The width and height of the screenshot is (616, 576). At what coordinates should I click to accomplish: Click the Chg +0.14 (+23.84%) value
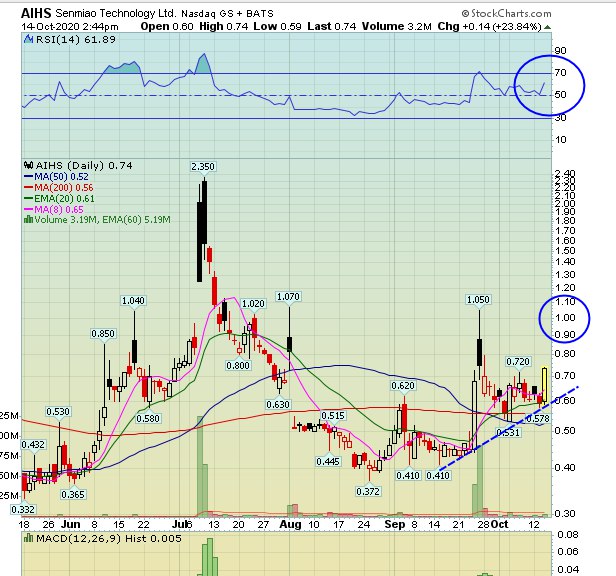[x=490, y=26]
